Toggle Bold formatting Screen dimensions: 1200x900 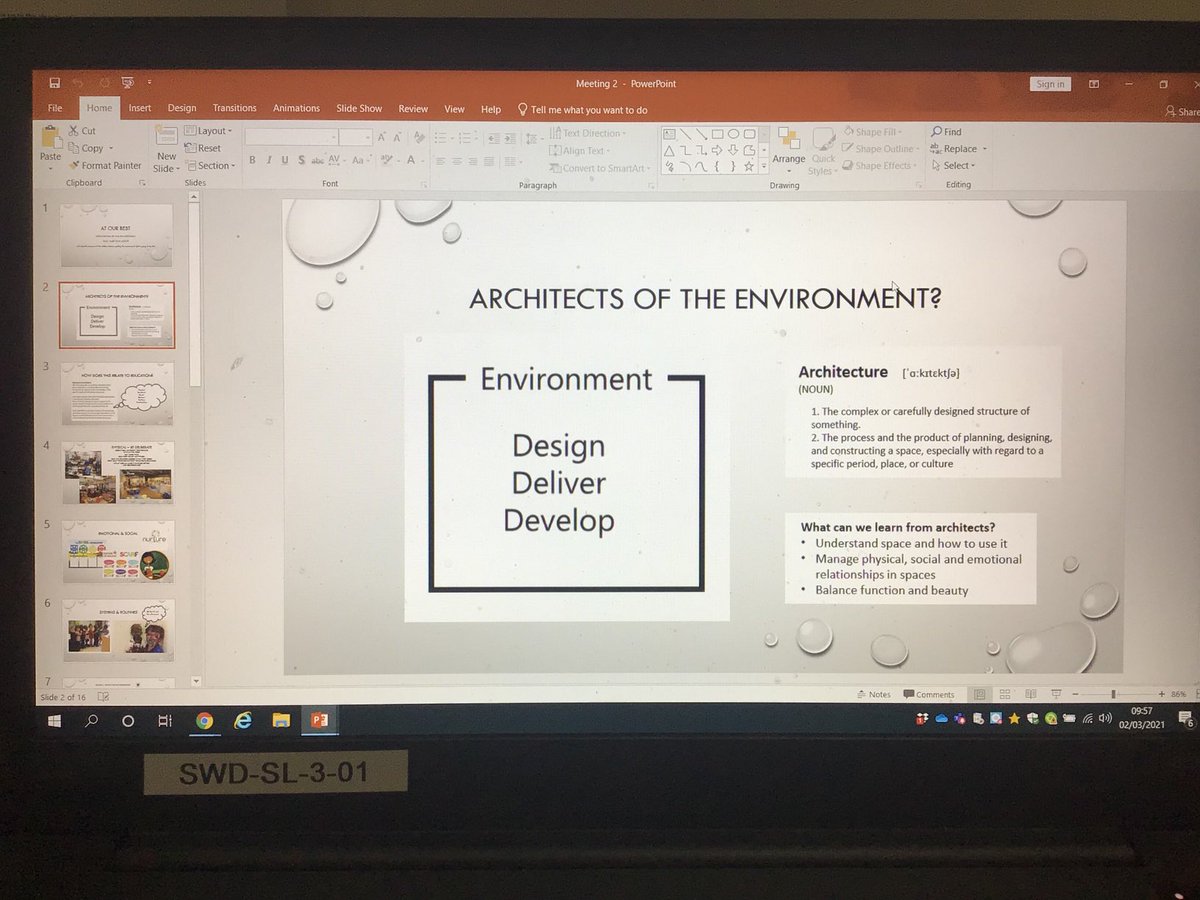pyautogui.click(x=252, y=160)
